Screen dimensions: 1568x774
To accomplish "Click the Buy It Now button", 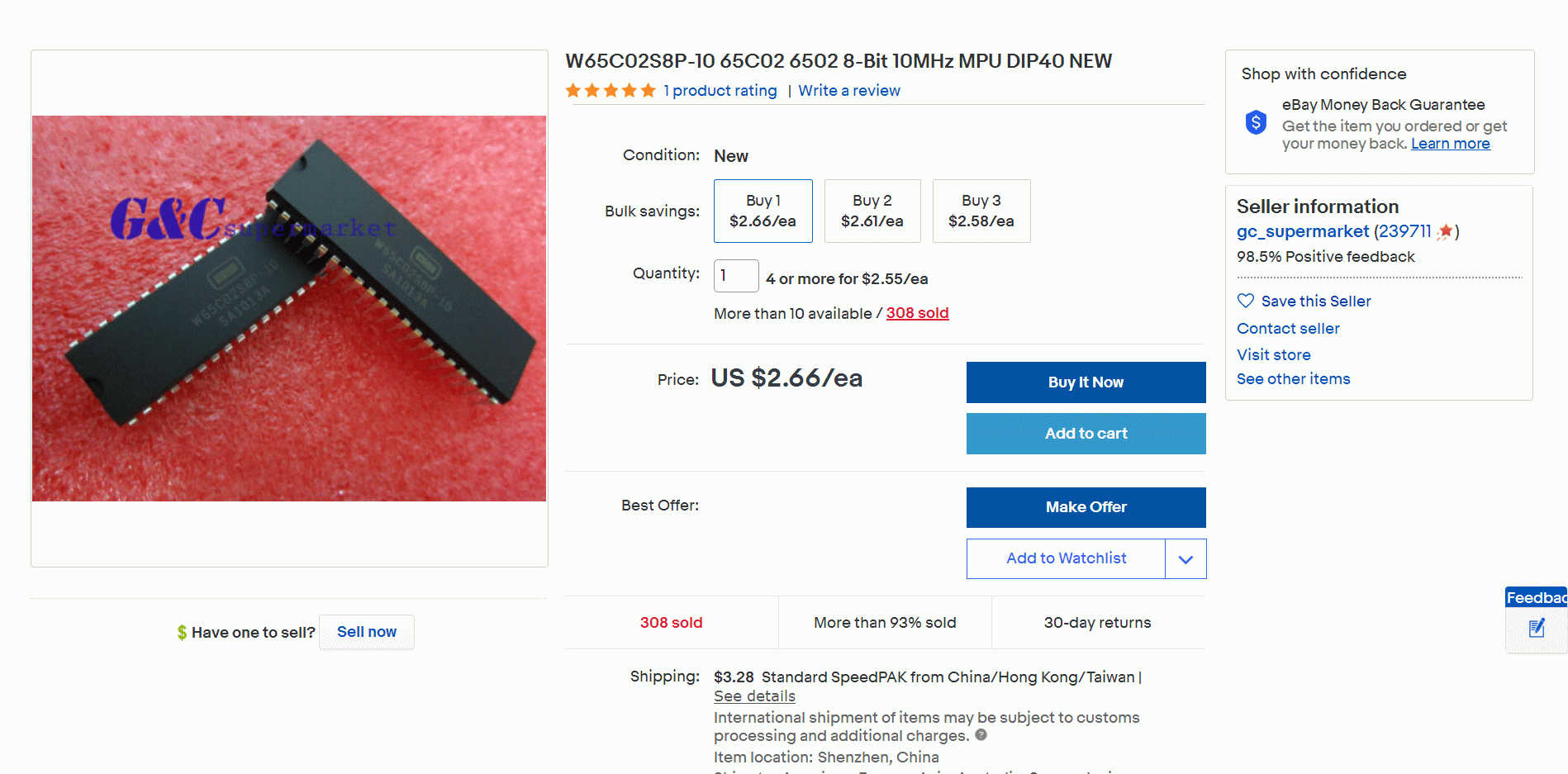I will click(x=1086, y=382).
